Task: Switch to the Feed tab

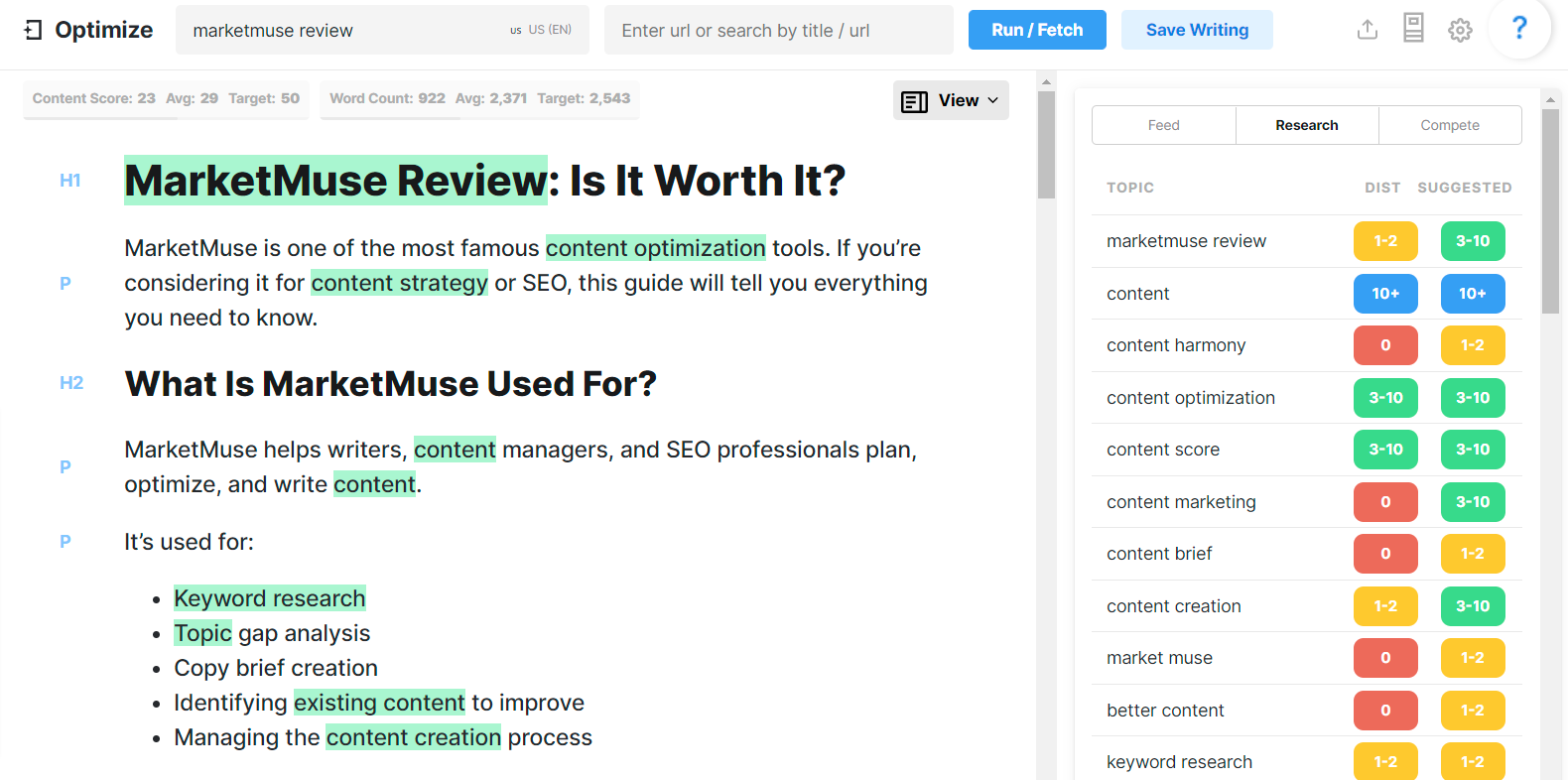Action: [1164, 125]
